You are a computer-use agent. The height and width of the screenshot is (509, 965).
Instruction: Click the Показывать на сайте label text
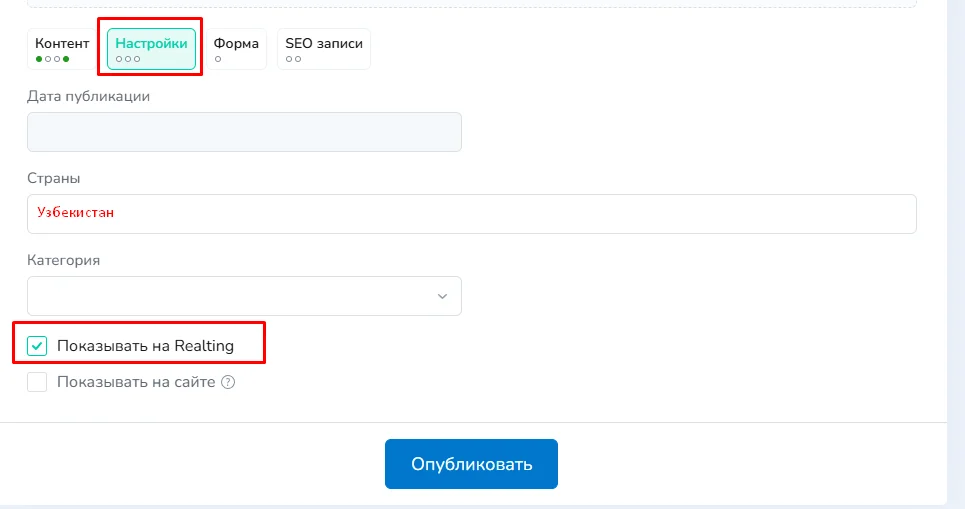[136, 382]
